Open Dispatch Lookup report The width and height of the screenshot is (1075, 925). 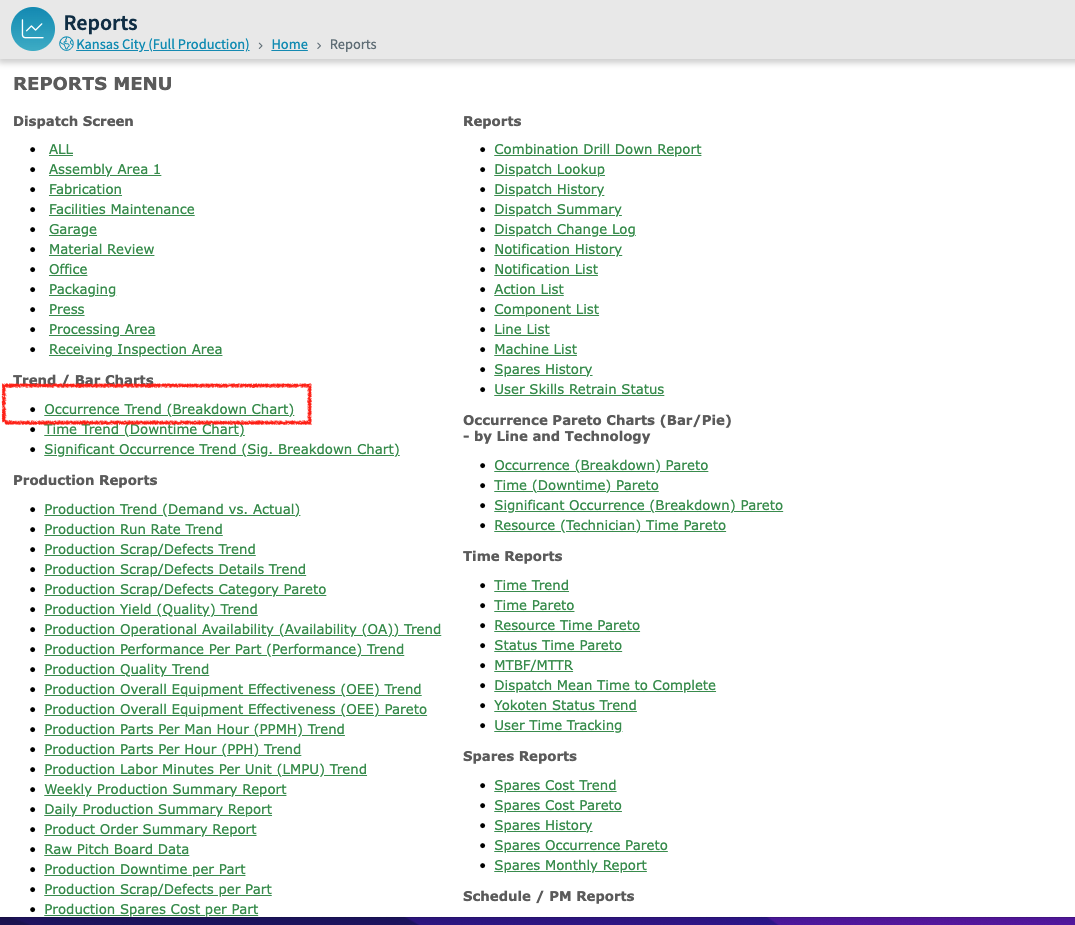pyautogui.click(x=549, y=169)
